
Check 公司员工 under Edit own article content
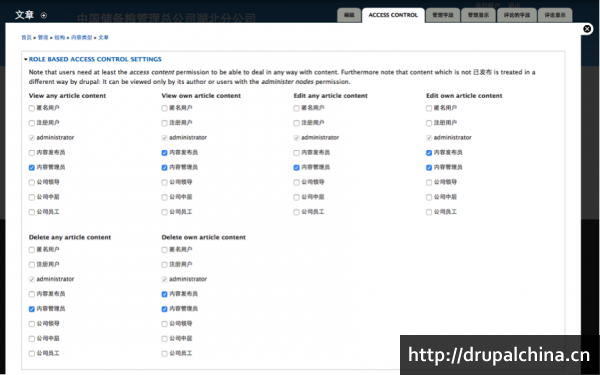(x=429, y=212)
